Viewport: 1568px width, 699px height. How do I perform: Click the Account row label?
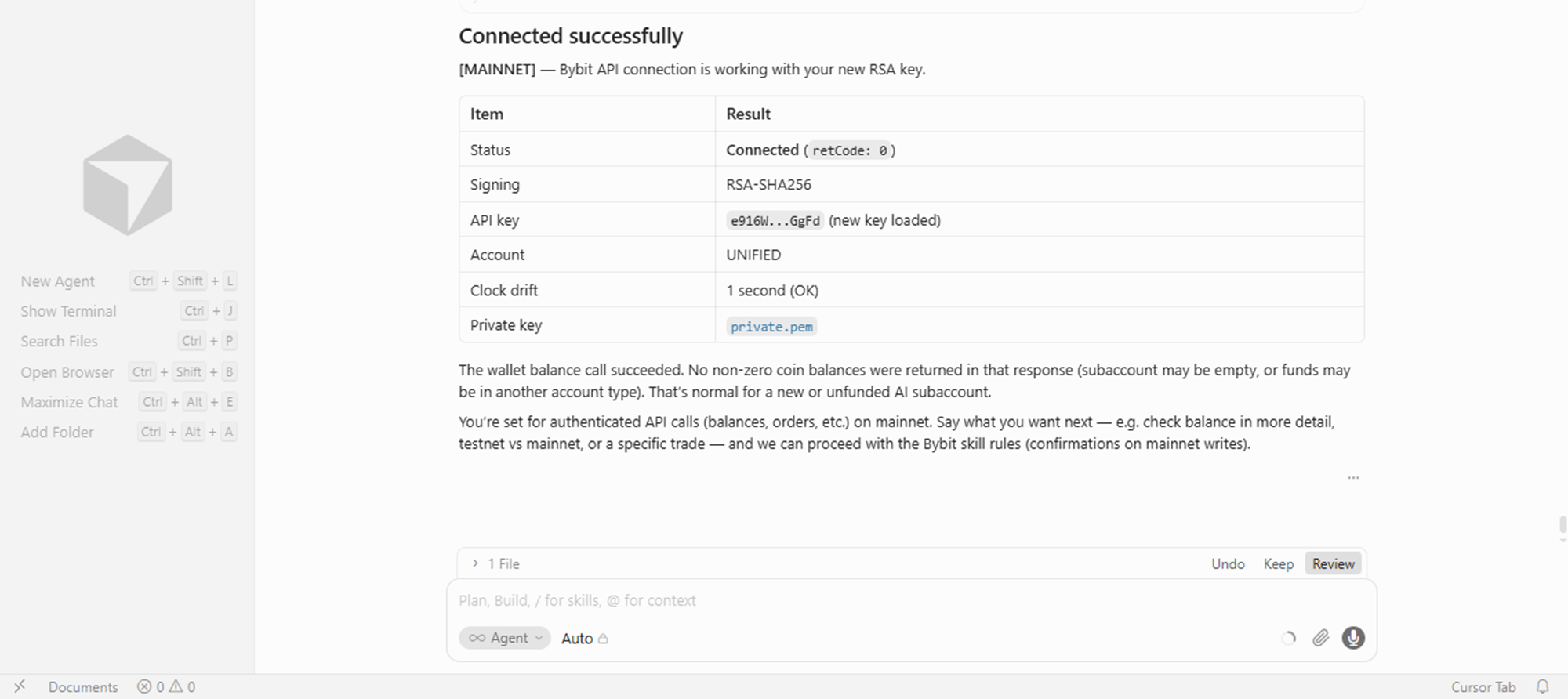[x=497, y=255]
